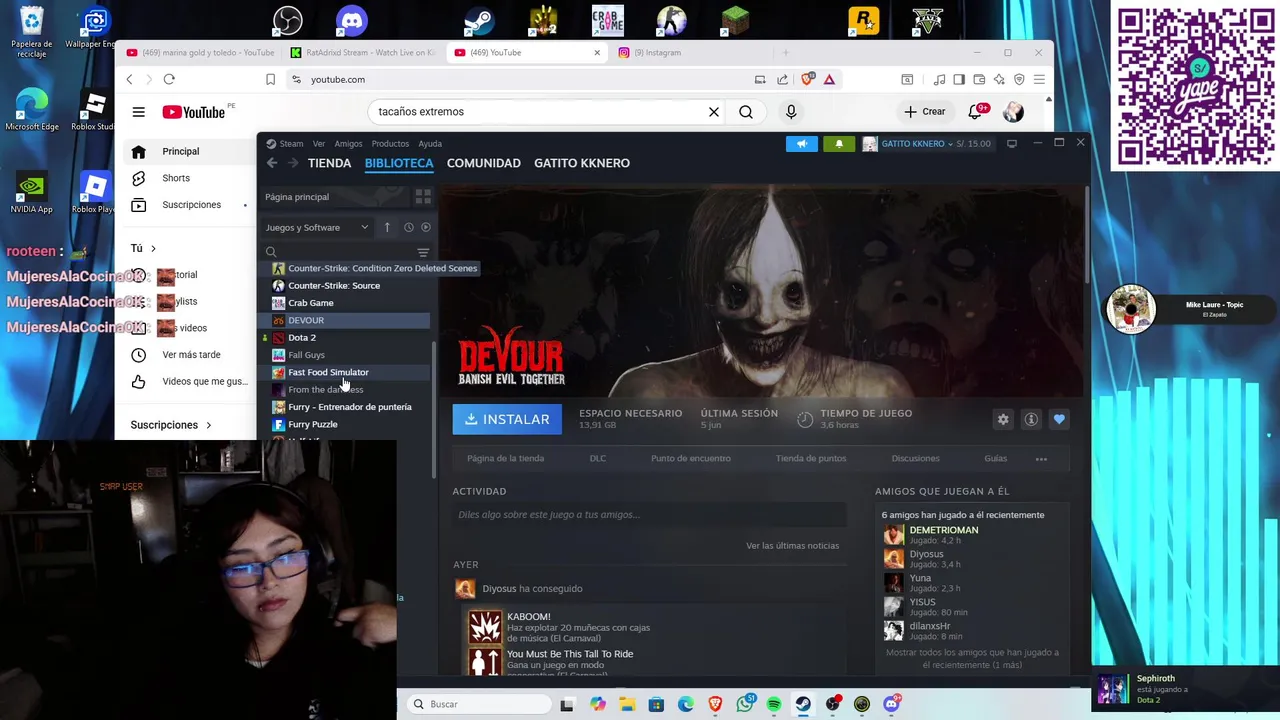Image resolution: width=1280 pixels, height=720 pixels.
Task: Toggle ready-to-play filter icon in library
Action: pos(426,227)
